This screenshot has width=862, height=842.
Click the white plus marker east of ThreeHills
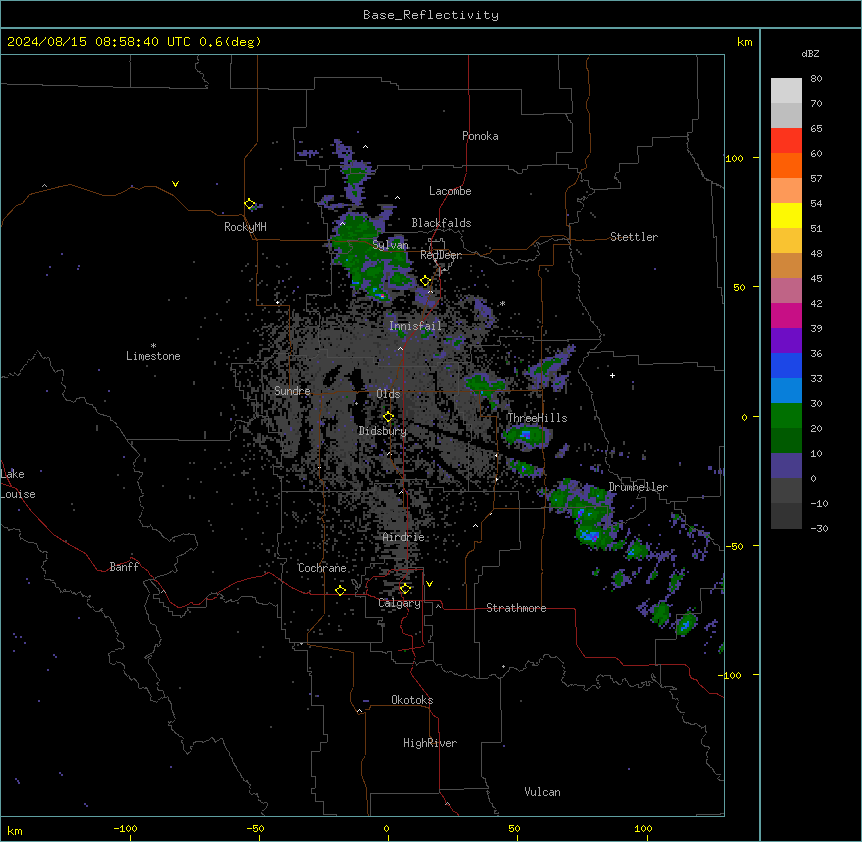(x=612, y=375)
